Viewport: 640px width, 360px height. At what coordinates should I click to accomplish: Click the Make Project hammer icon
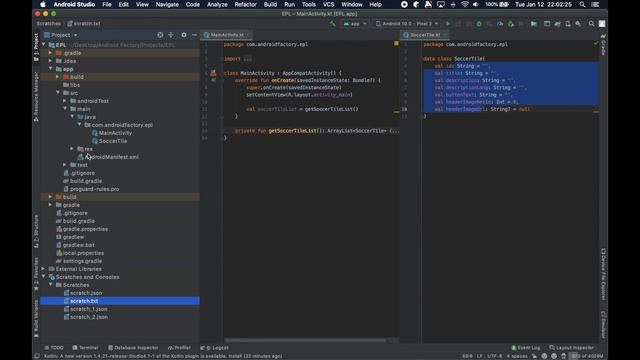tap(333, 24)
